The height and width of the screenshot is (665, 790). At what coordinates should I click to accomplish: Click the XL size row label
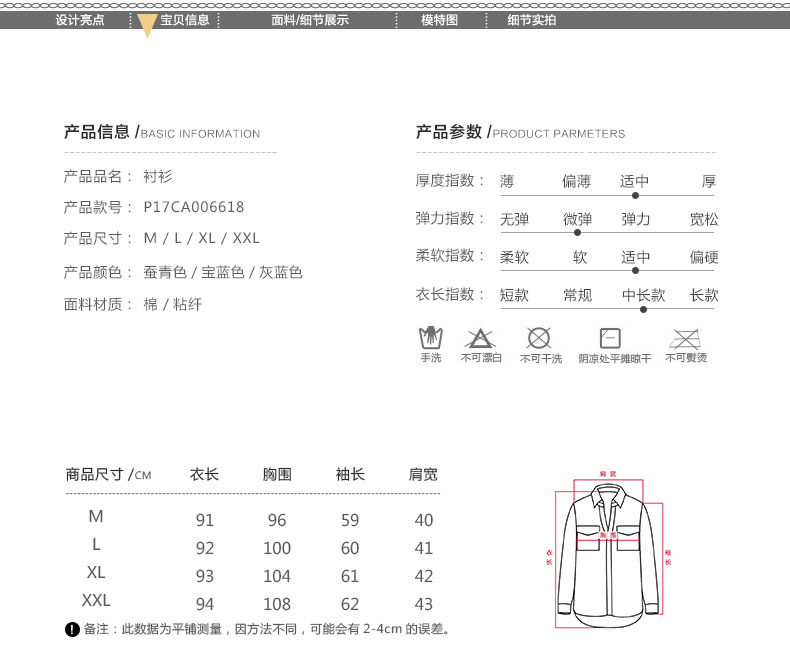(96, 572)
